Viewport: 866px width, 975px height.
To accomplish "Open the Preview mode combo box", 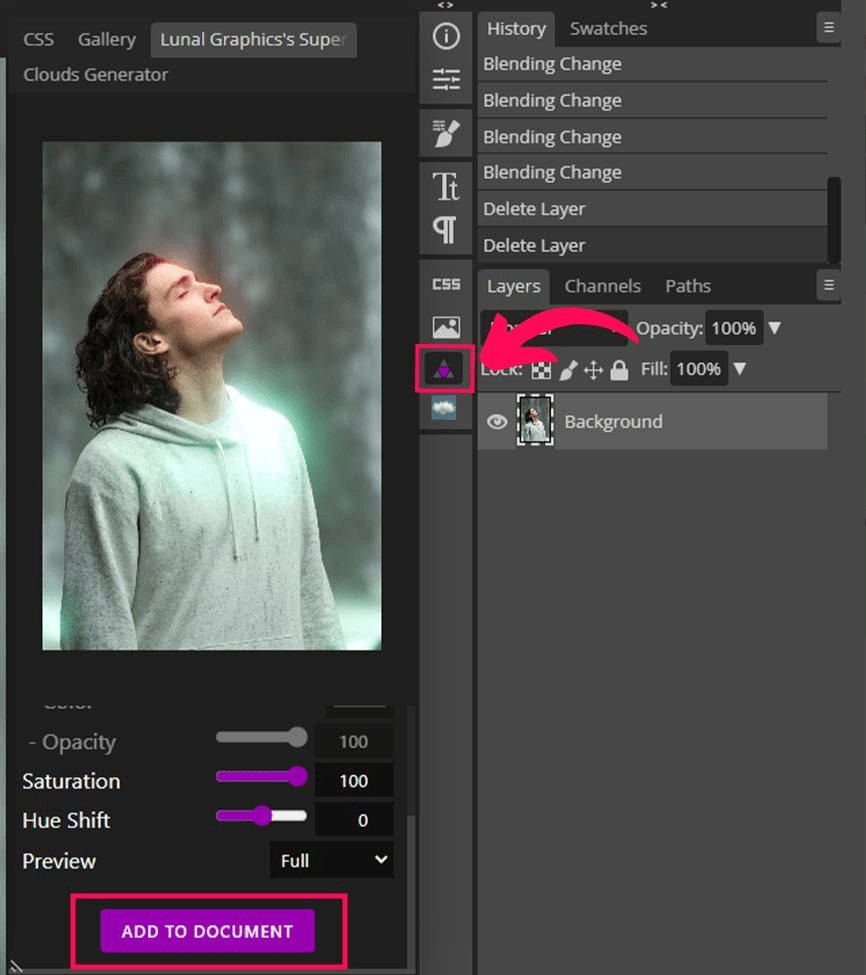I will coord(331,860).
